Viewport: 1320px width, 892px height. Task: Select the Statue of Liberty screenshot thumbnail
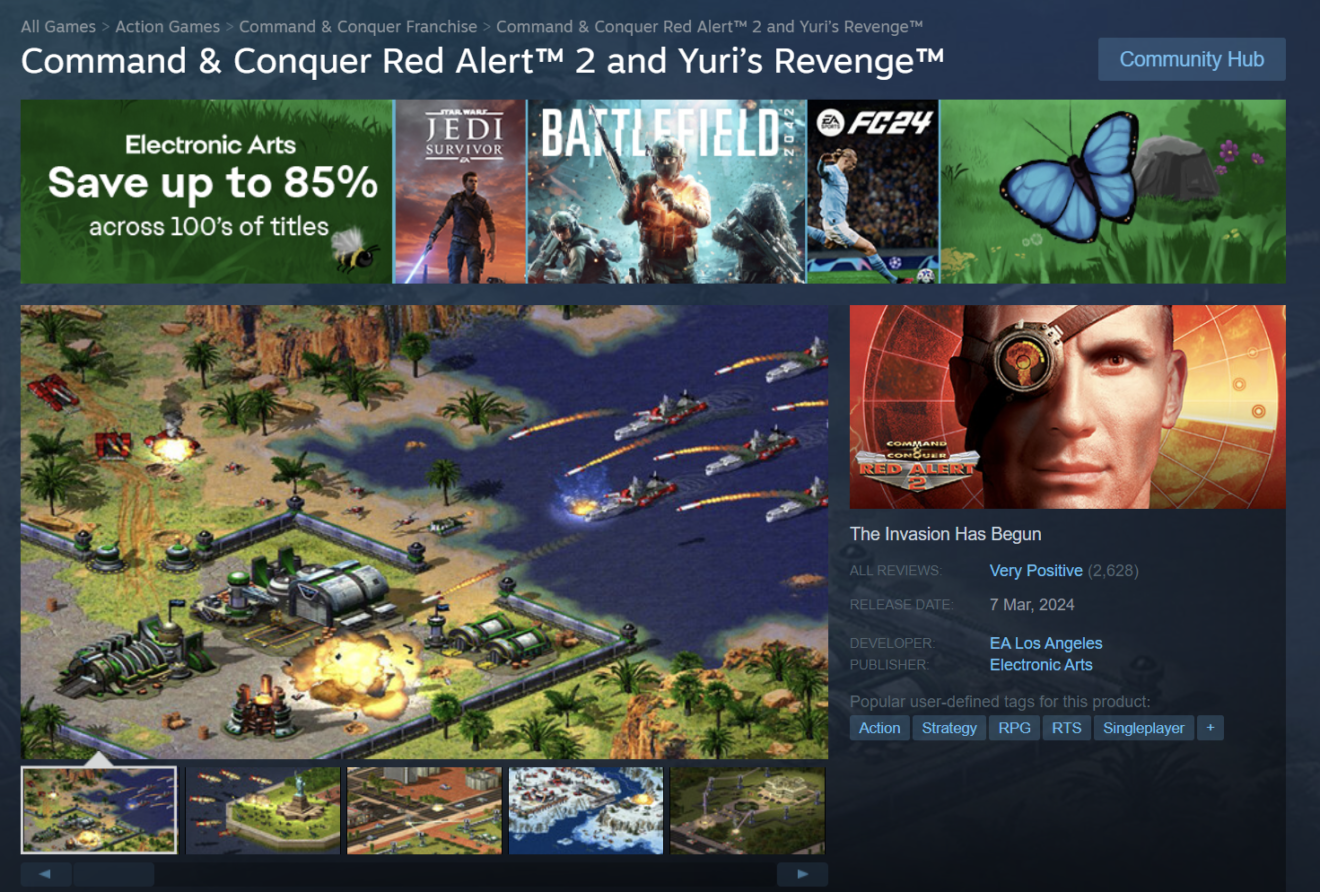(262, 810)
